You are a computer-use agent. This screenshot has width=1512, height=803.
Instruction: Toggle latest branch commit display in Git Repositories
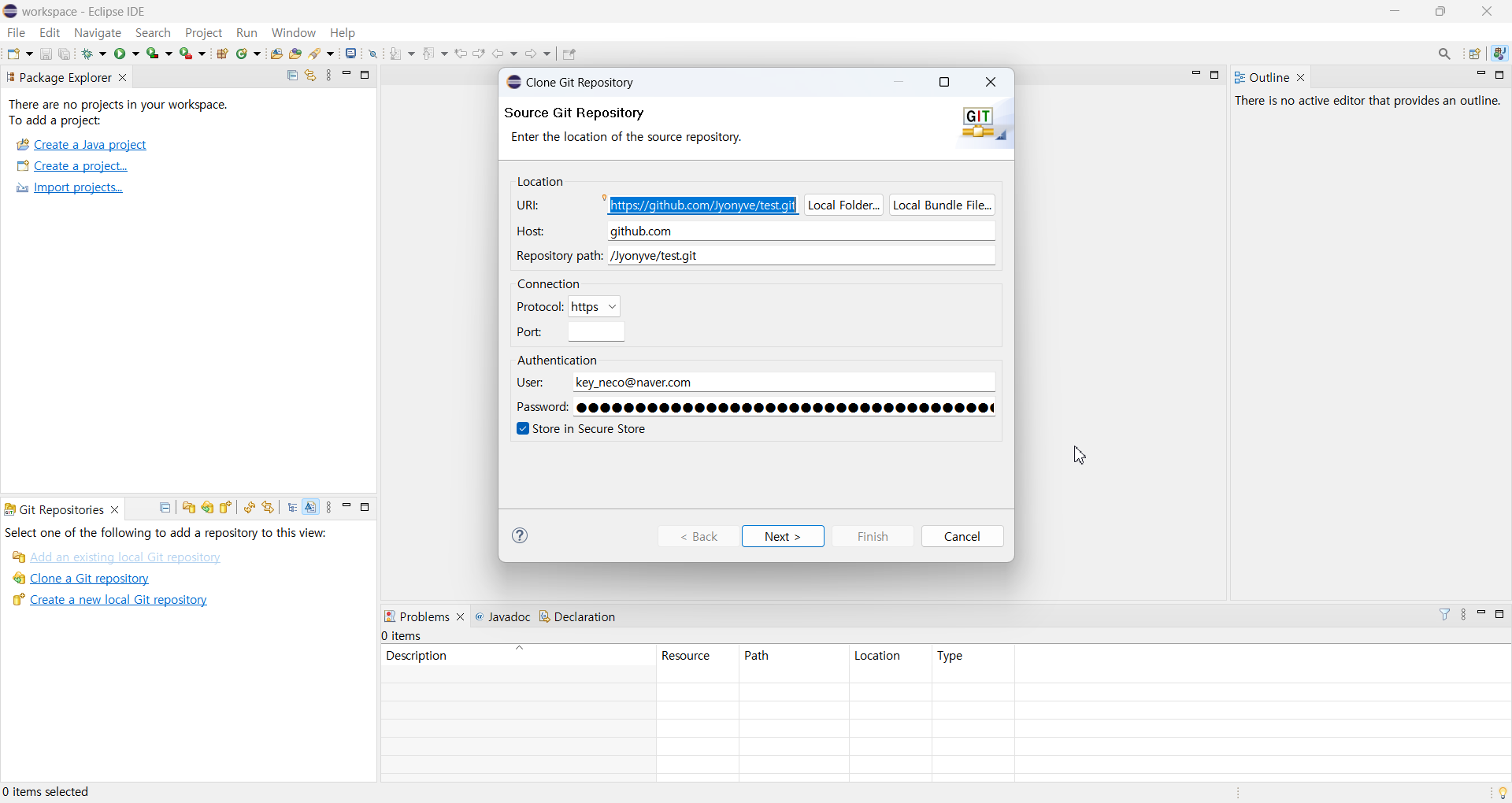[312, 508]
